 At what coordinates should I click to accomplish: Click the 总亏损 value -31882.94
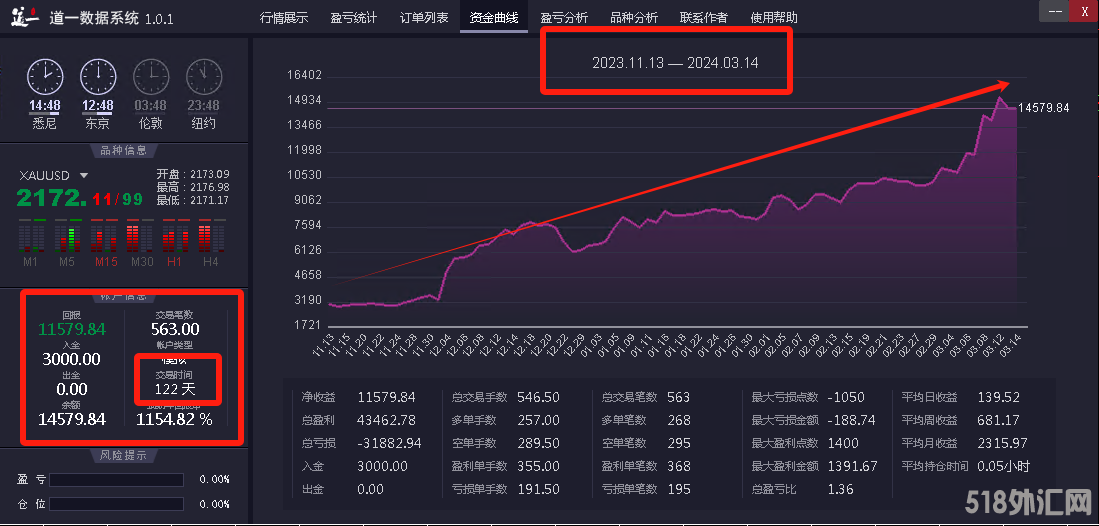389,444
